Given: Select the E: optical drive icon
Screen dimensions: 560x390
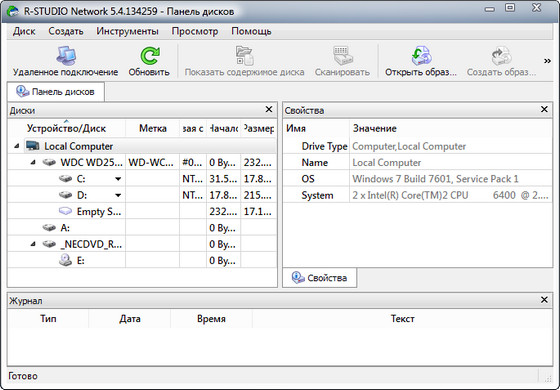Looking at the screenshot, I should point(65,260).
